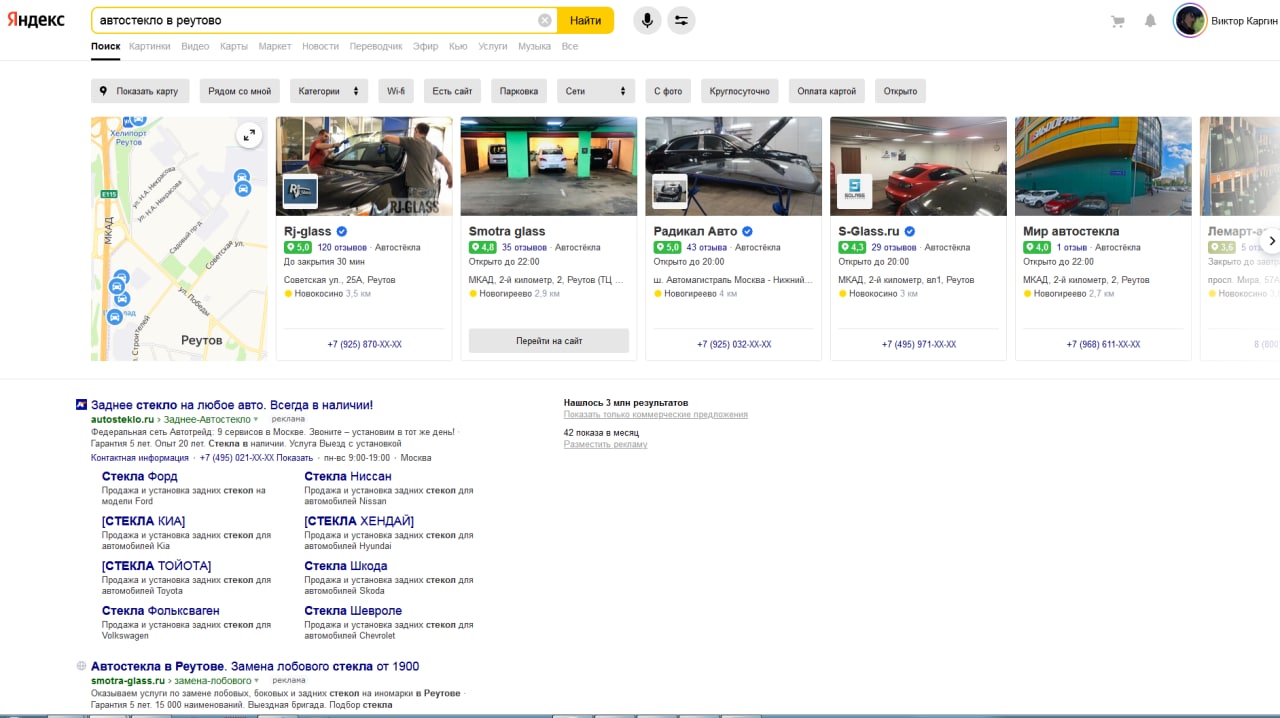
Task: Open advanced search settings sliders icon
Action: pyautogui.click(x=681, y=20)
